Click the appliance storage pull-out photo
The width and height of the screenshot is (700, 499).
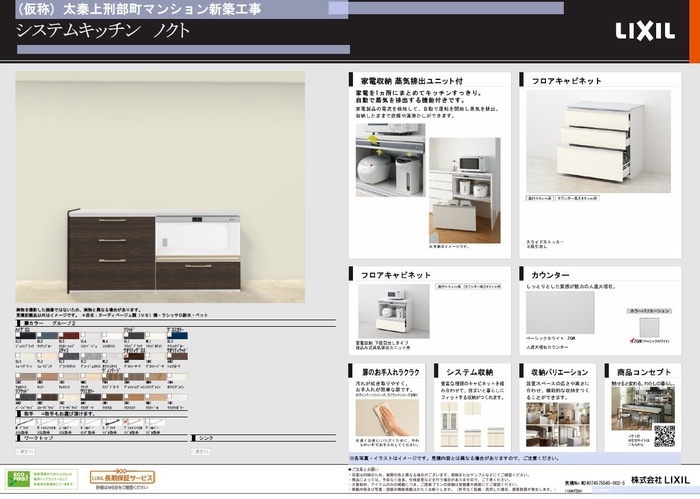(465, 191)
